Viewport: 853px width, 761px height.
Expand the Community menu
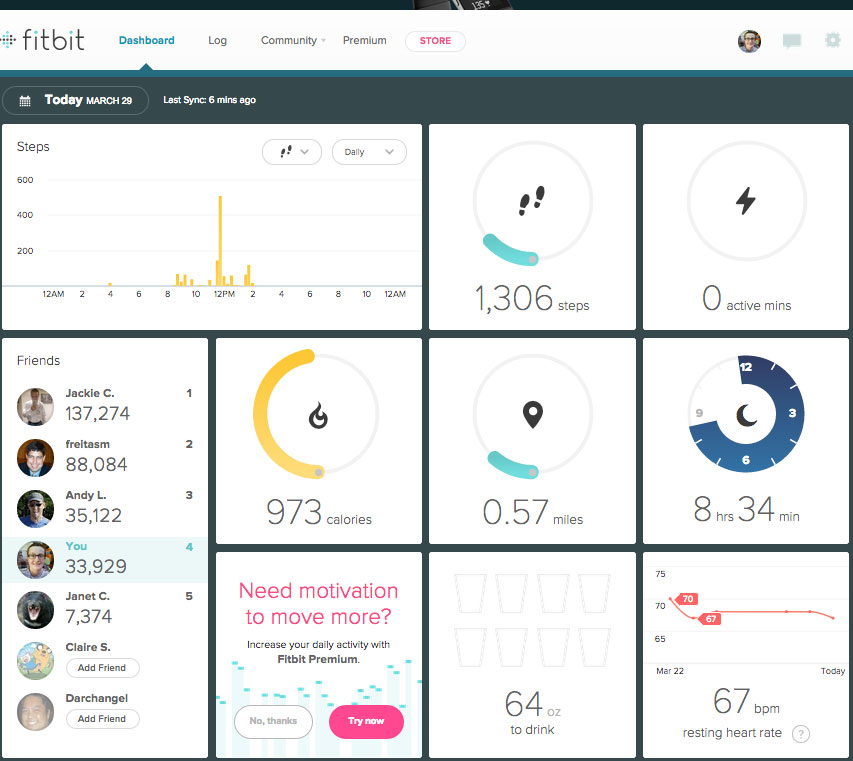289,40
